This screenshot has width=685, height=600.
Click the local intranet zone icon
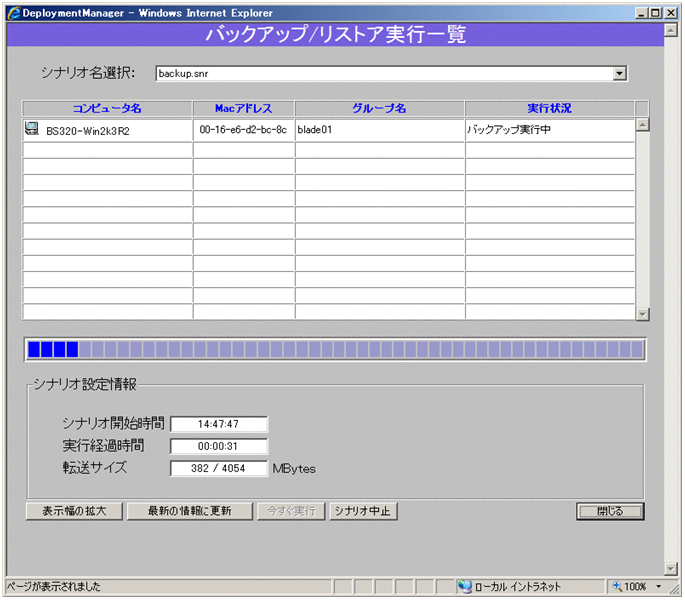click(x=465, y=587)
